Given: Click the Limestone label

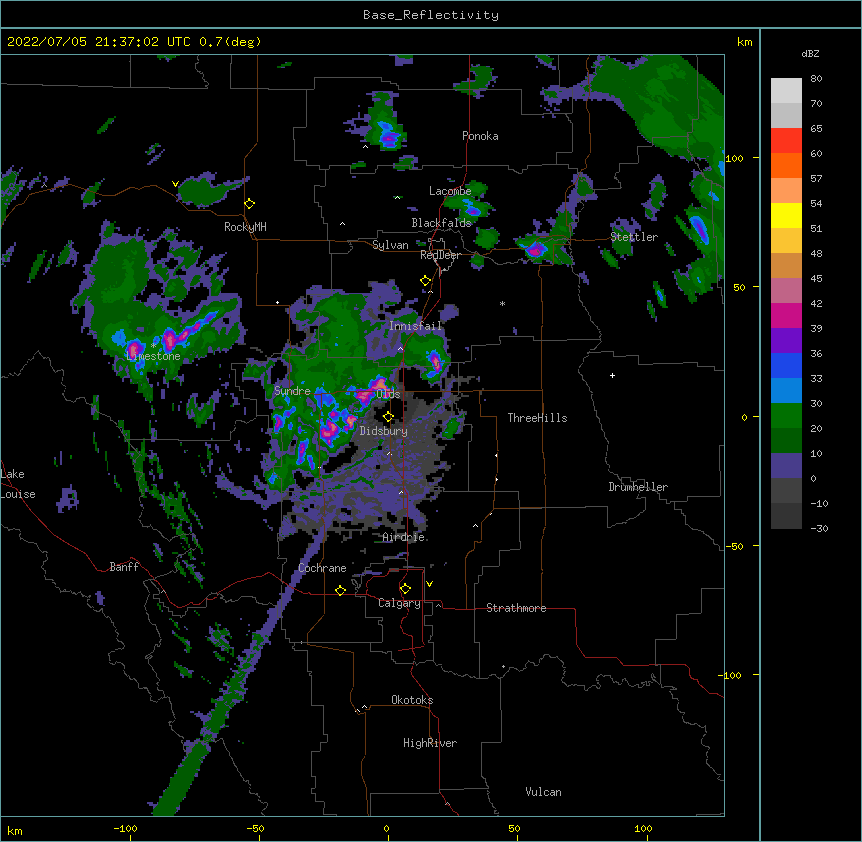Looking at the screenshot, I should [153, 356].
